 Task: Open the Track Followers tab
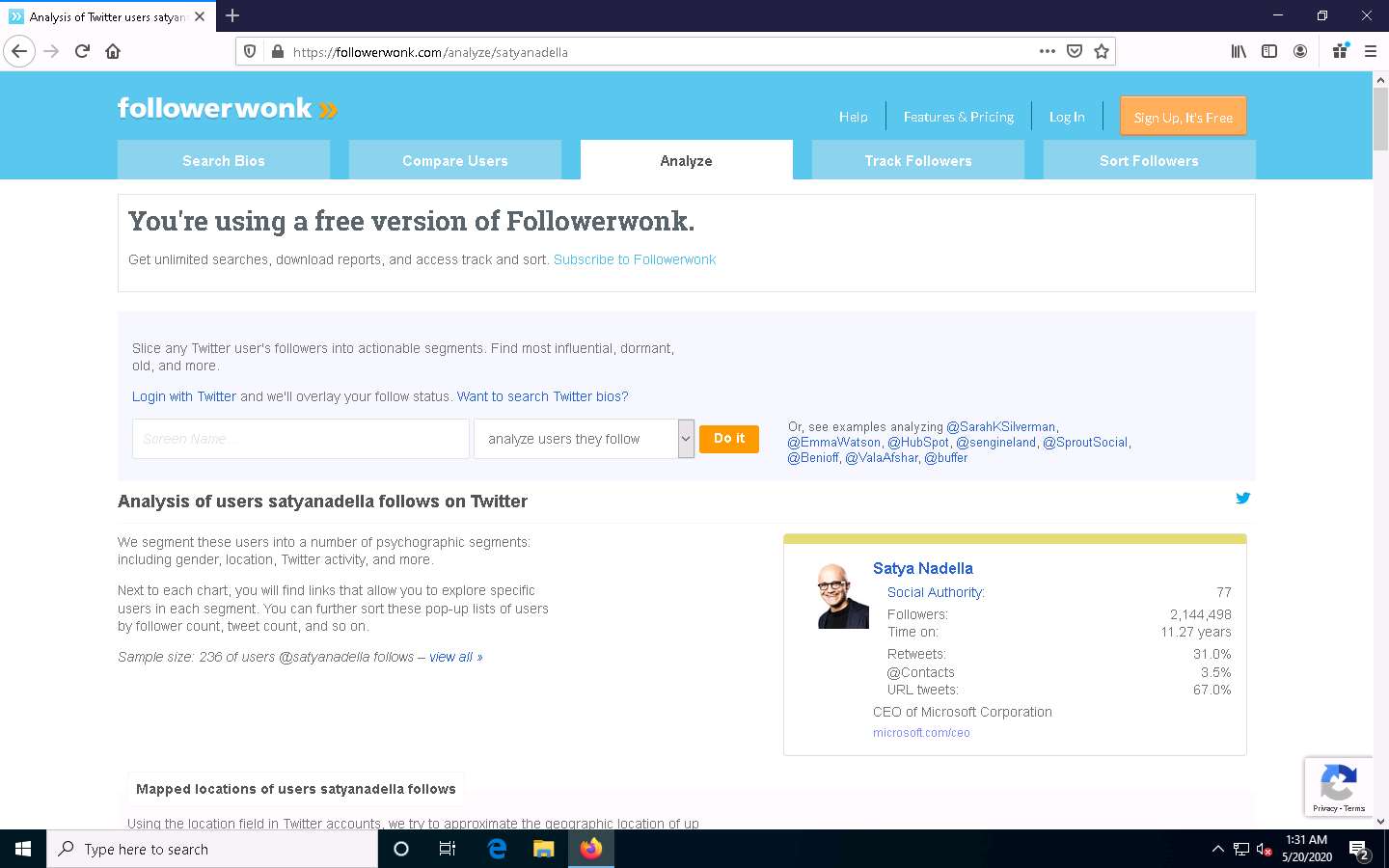[918, 160]
